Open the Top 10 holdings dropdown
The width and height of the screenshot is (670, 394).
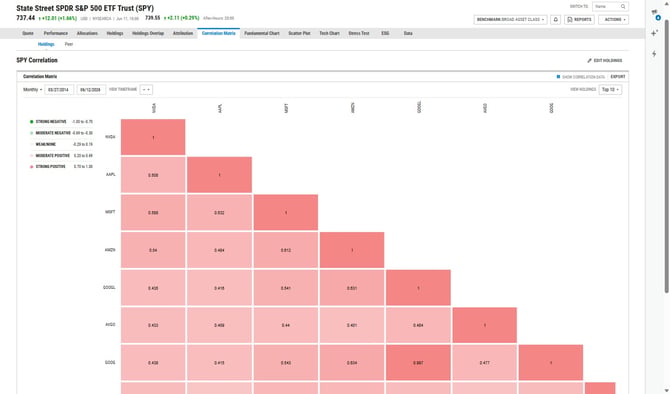click(x=610, y=90)
